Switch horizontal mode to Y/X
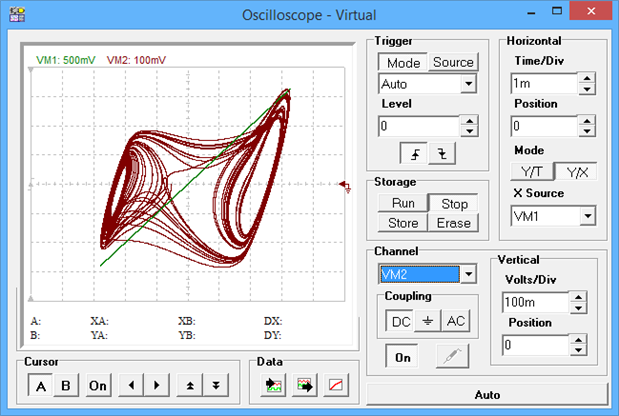The height and width of the screenshot is (416, 619). coord(576,172)
